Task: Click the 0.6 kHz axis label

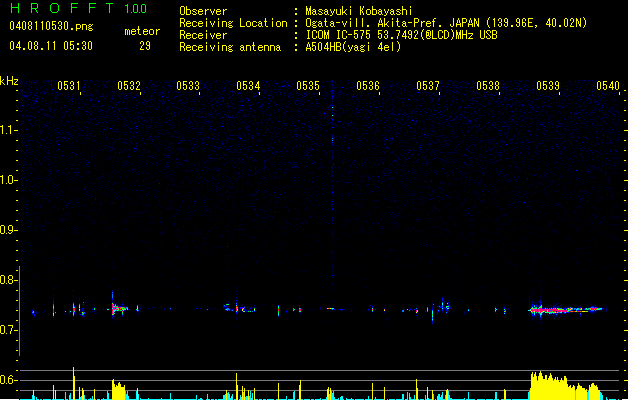Action: click(8, 380)
